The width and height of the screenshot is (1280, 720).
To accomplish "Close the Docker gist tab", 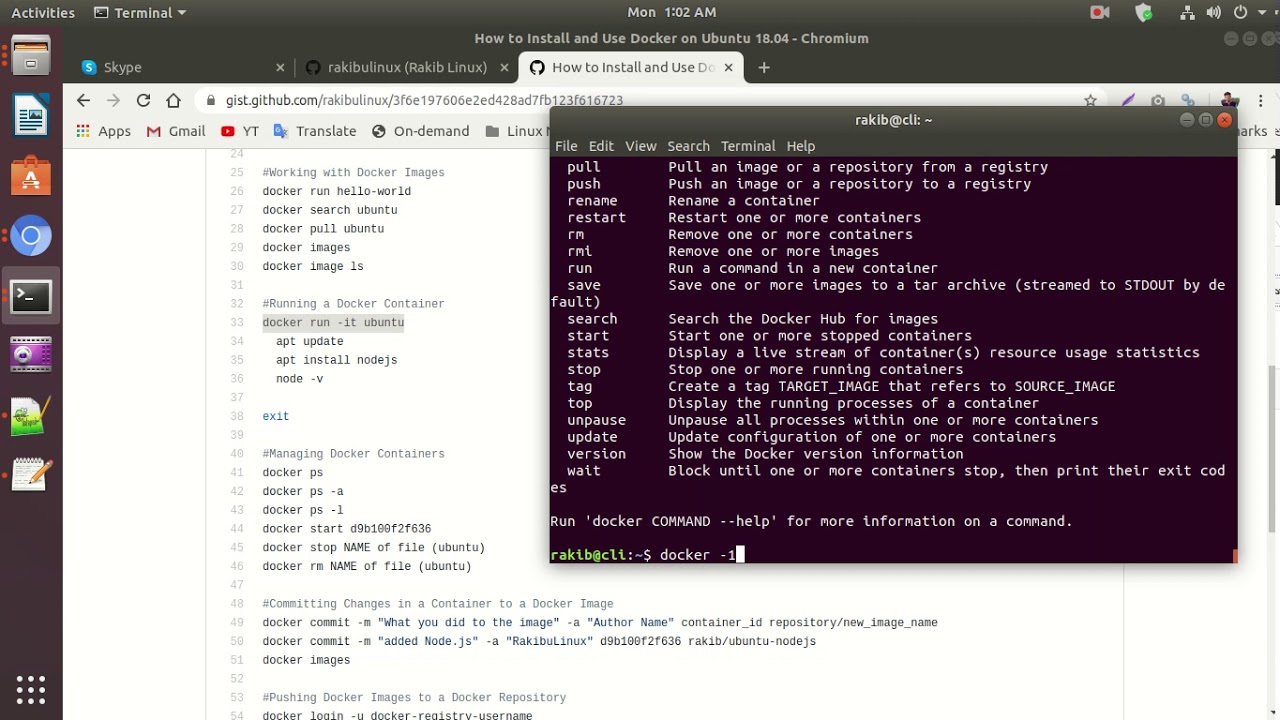I will (728, 67).
